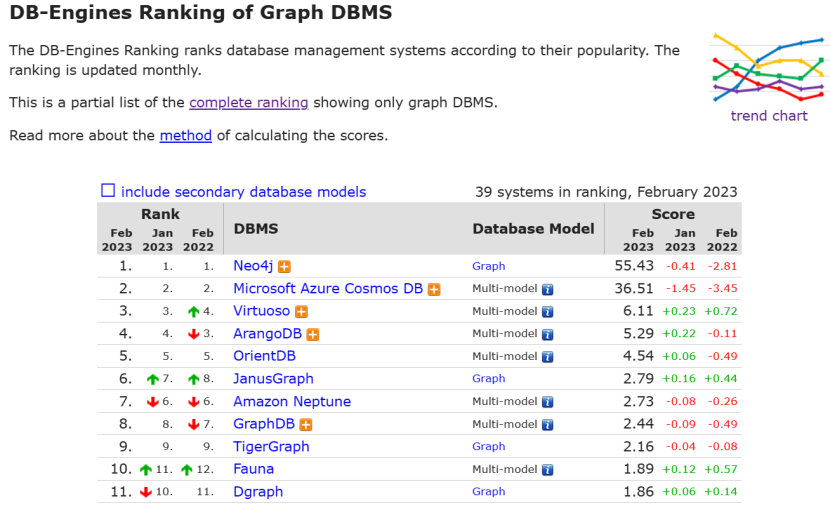
Task: Click the Graph model link in JanusGraph row
Action: coord(489,378)
